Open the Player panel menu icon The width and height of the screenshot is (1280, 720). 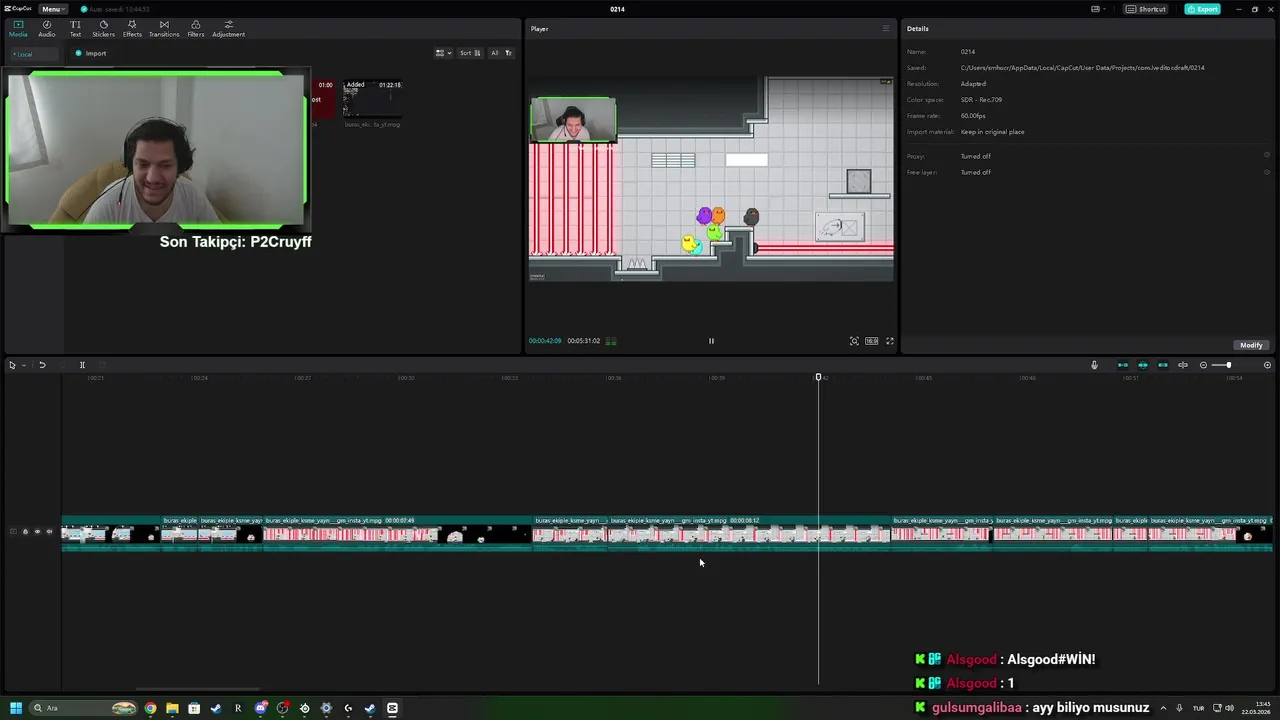[x=885, y=29]
